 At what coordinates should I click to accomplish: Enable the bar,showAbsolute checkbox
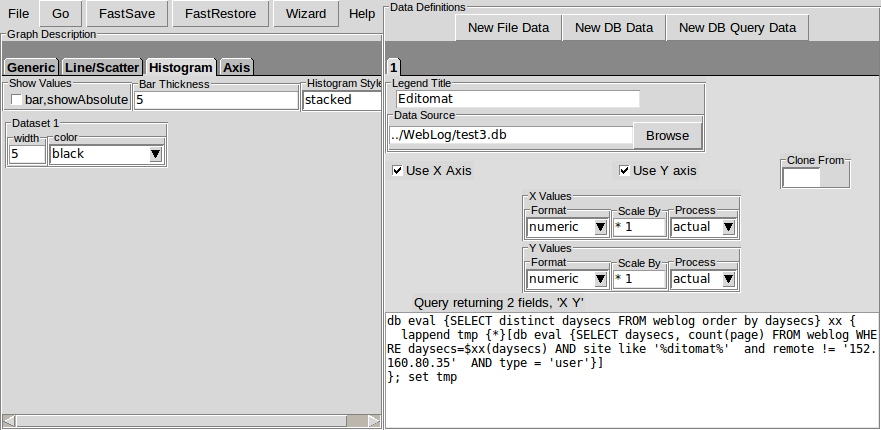tap(16, 100)
